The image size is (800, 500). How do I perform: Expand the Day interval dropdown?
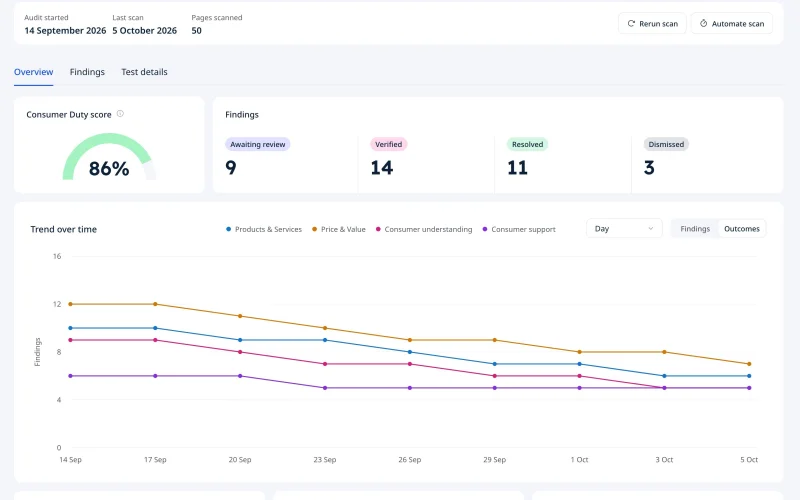pos(624,229)
